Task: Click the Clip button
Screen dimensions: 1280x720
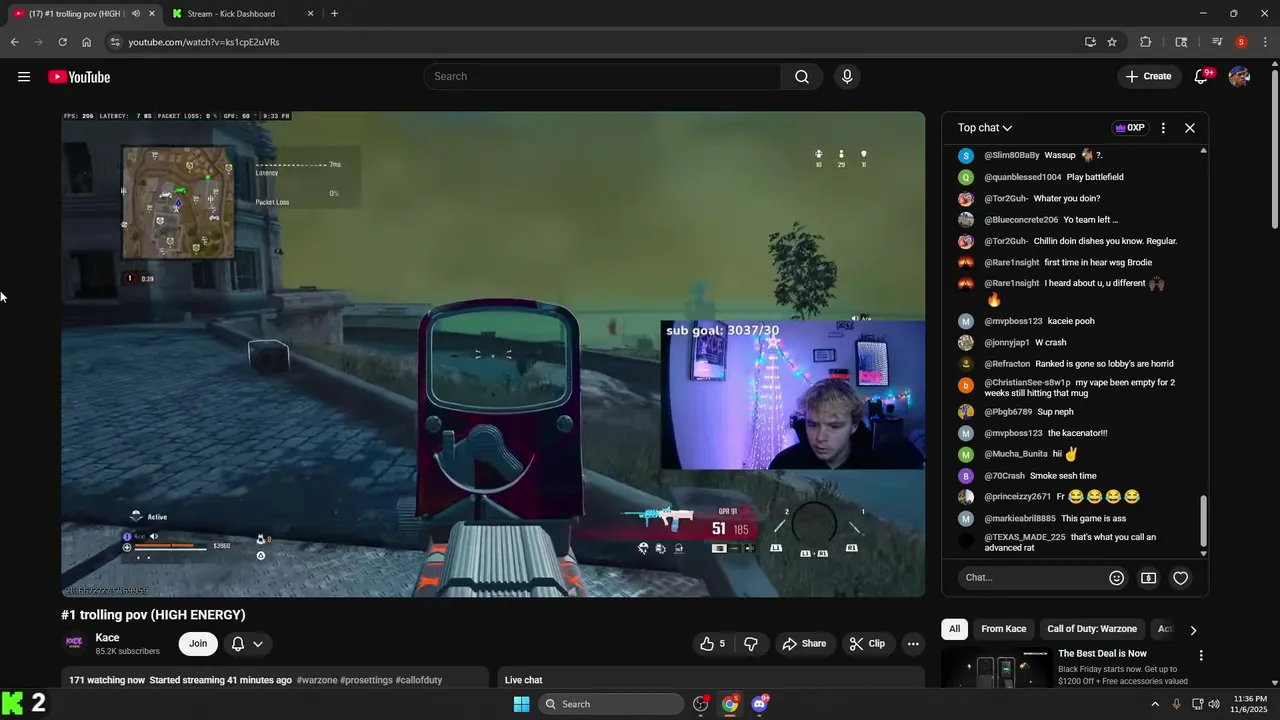Action: point(867,644)
